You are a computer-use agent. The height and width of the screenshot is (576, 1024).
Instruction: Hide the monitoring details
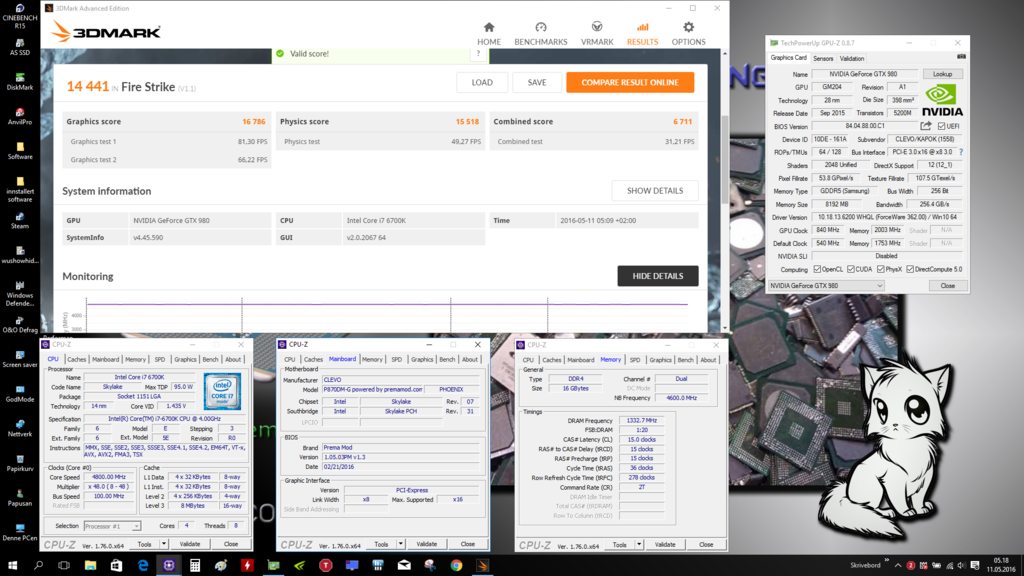click(658, 276)
